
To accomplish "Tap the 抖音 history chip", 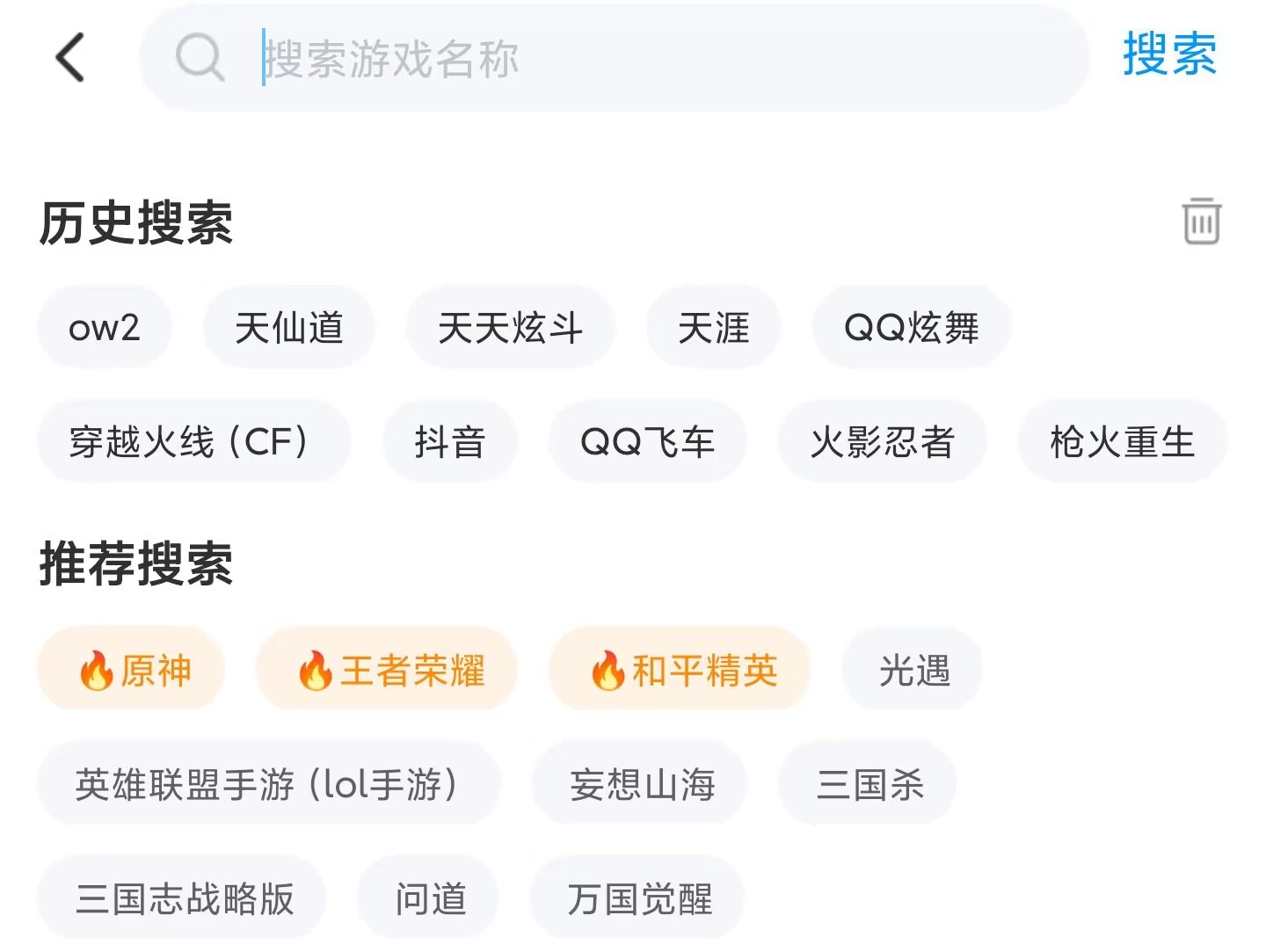I will (449, 441).
